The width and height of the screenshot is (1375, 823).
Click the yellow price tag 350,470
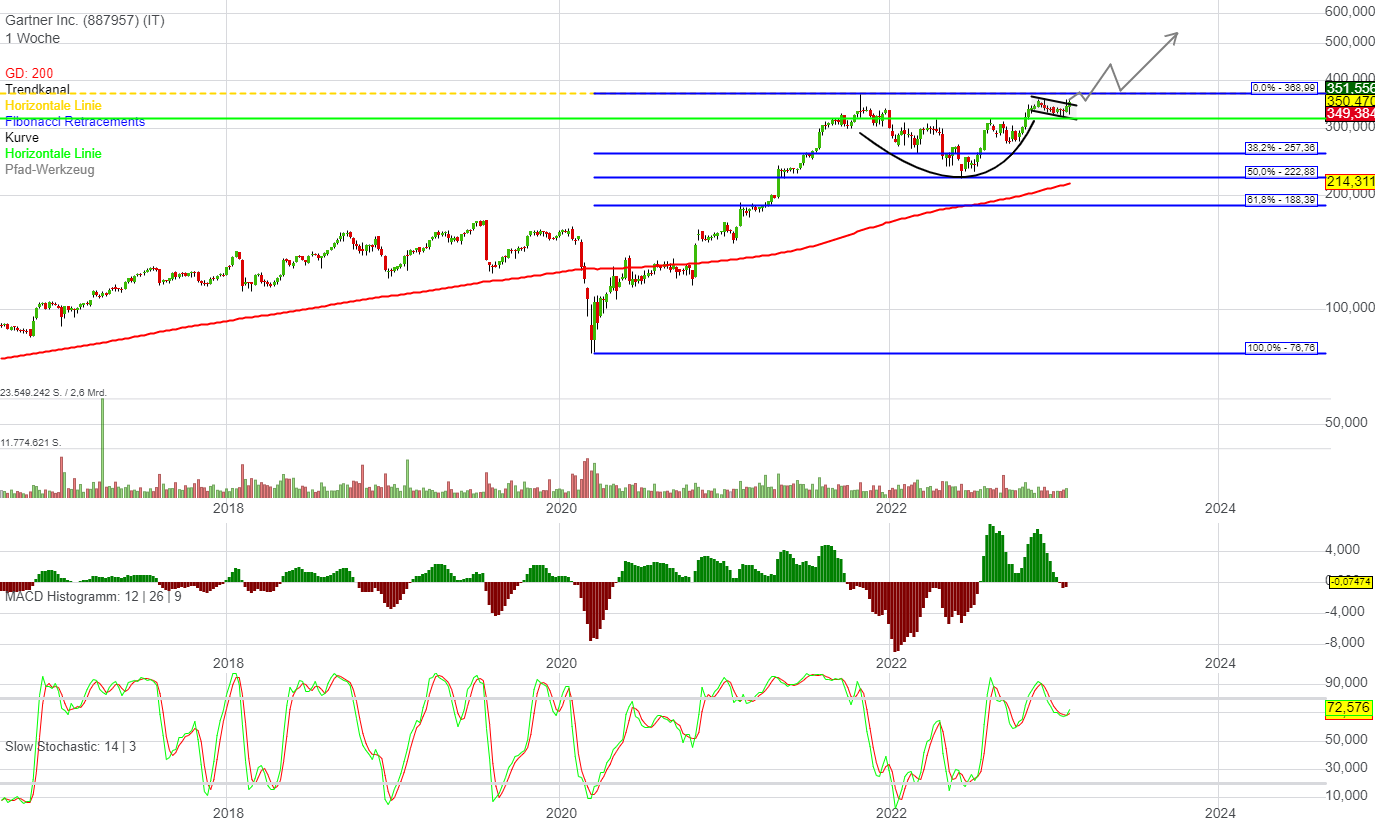click(x=1350, y=101)
